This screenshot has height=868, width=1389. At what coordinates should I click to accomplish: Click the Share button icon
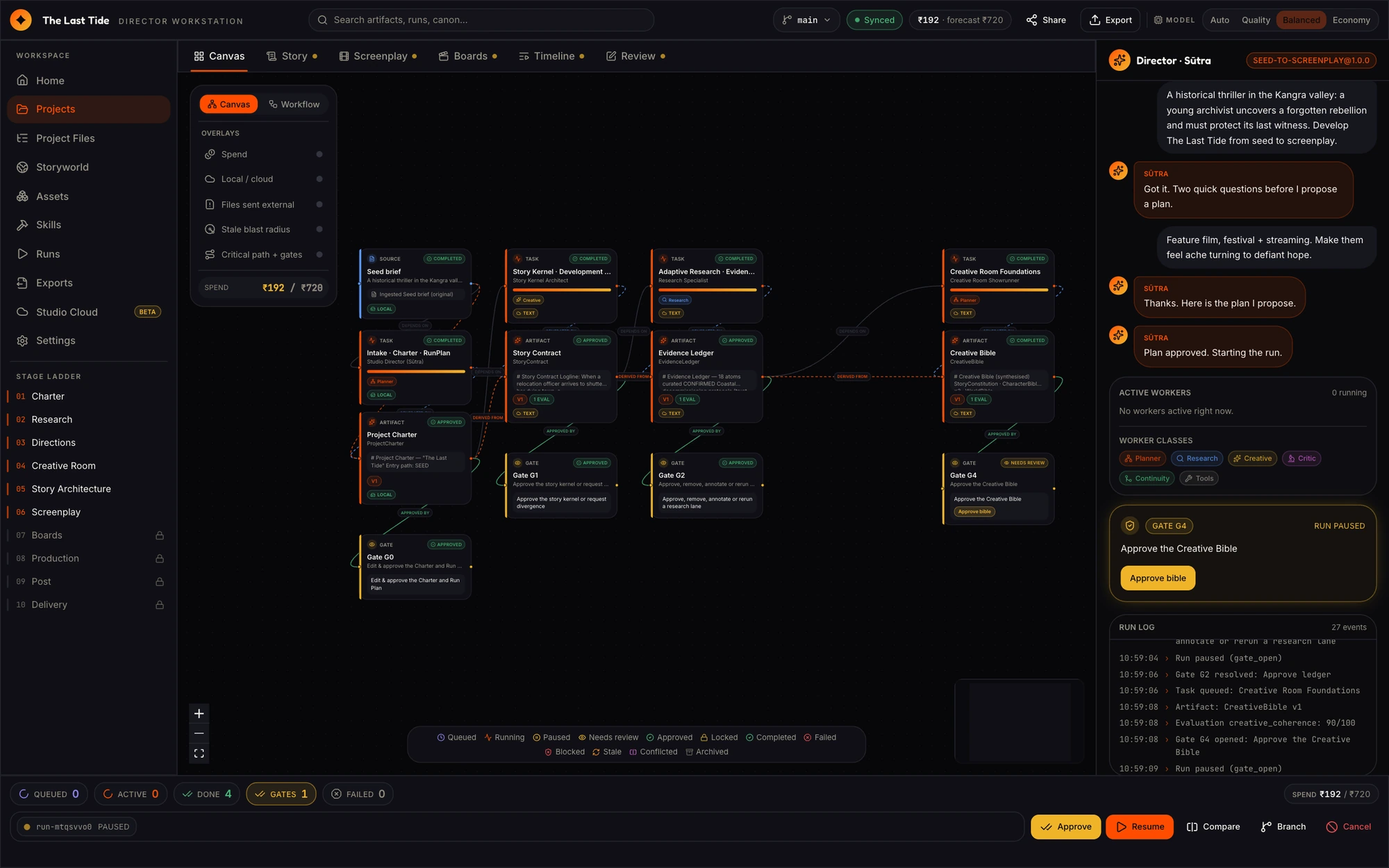pos(1032,20)
